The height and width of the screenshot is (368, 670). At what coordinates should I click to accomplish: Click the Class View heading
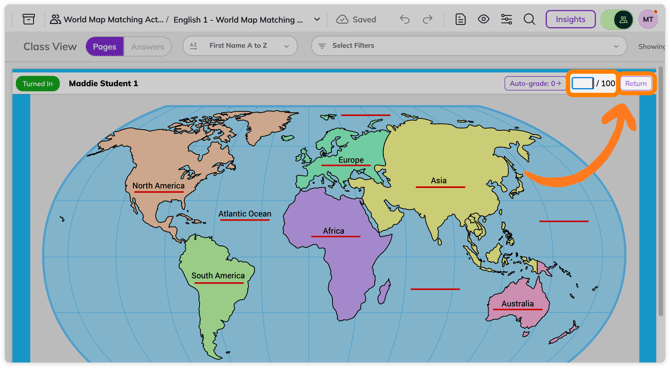click(x=50, y=47)
